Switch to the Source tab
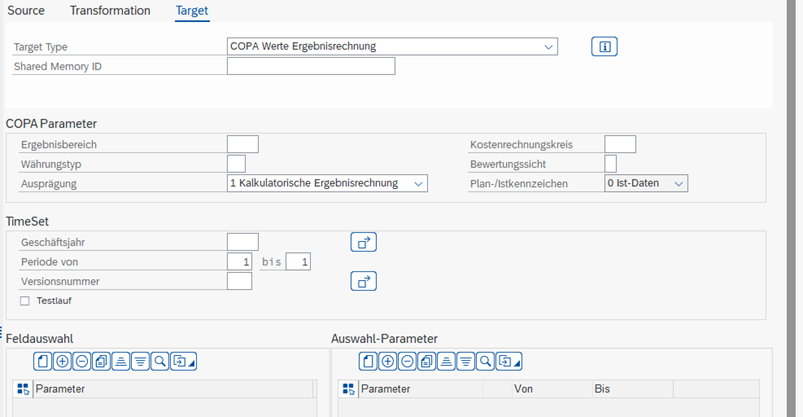This screenshot has width=803, height=417. pos(26,11)
